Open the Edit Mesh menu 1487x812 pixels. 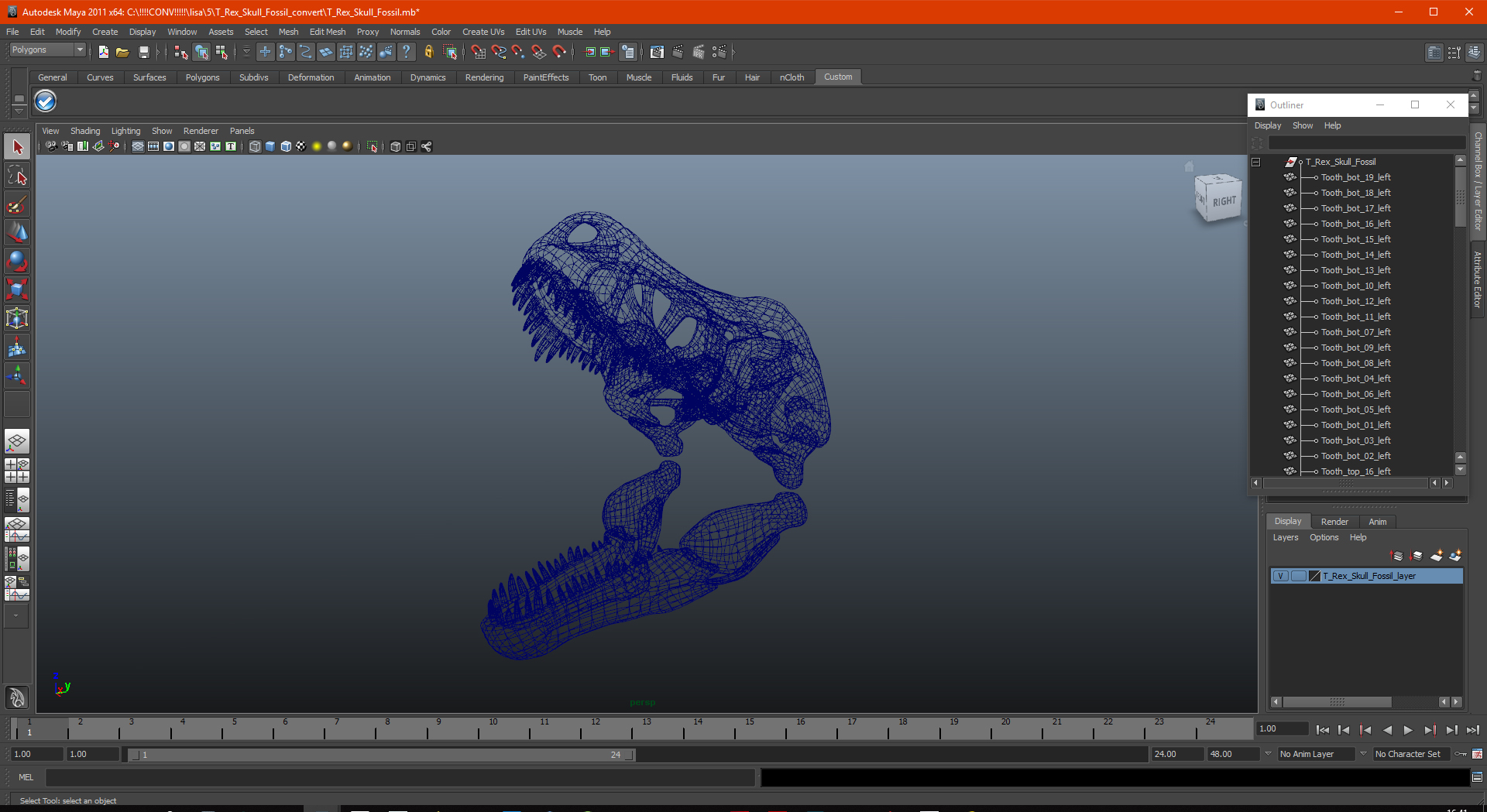pos(328,32)
